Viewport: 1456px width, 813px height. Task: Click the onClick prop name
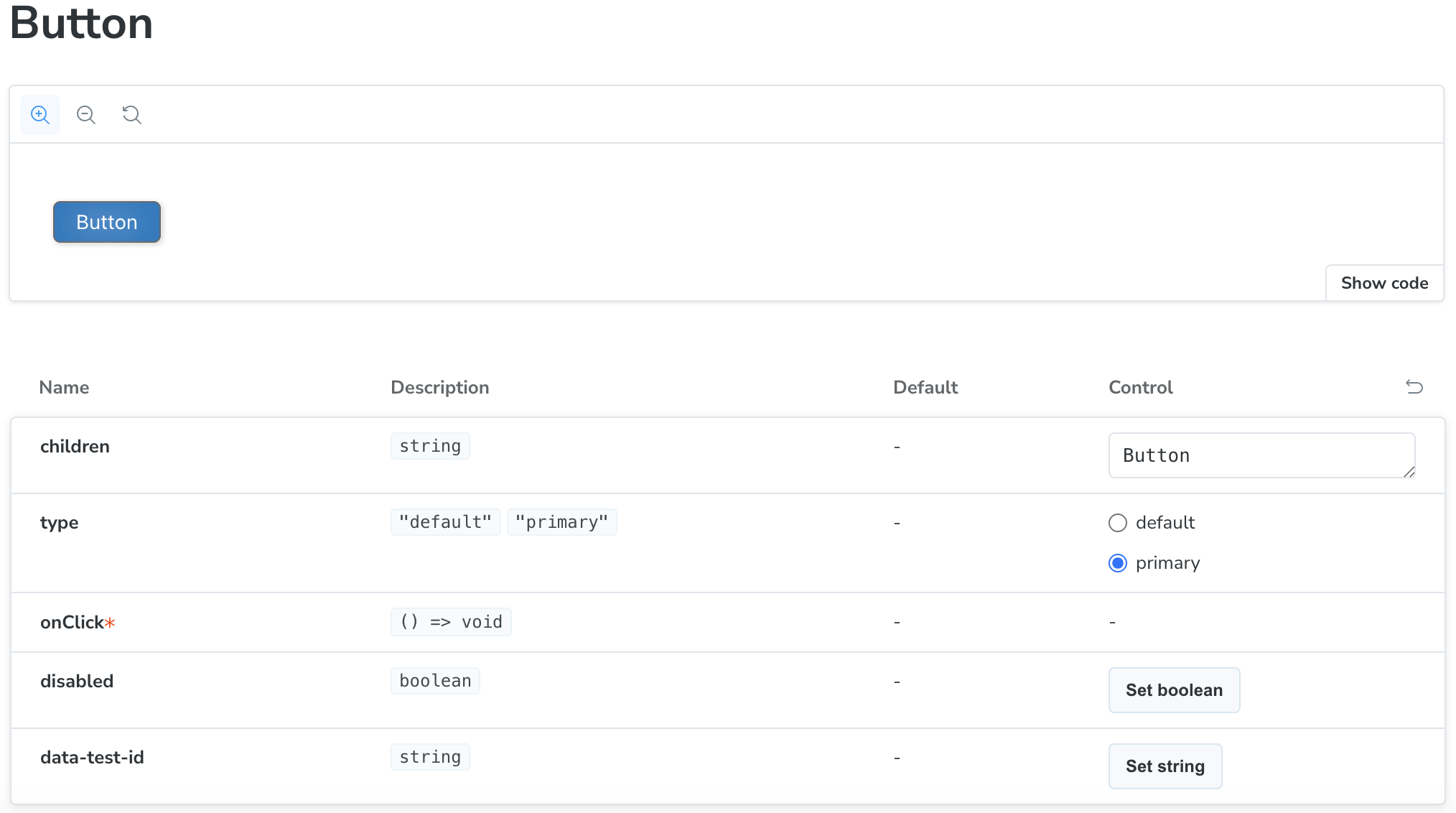(72, 622)
